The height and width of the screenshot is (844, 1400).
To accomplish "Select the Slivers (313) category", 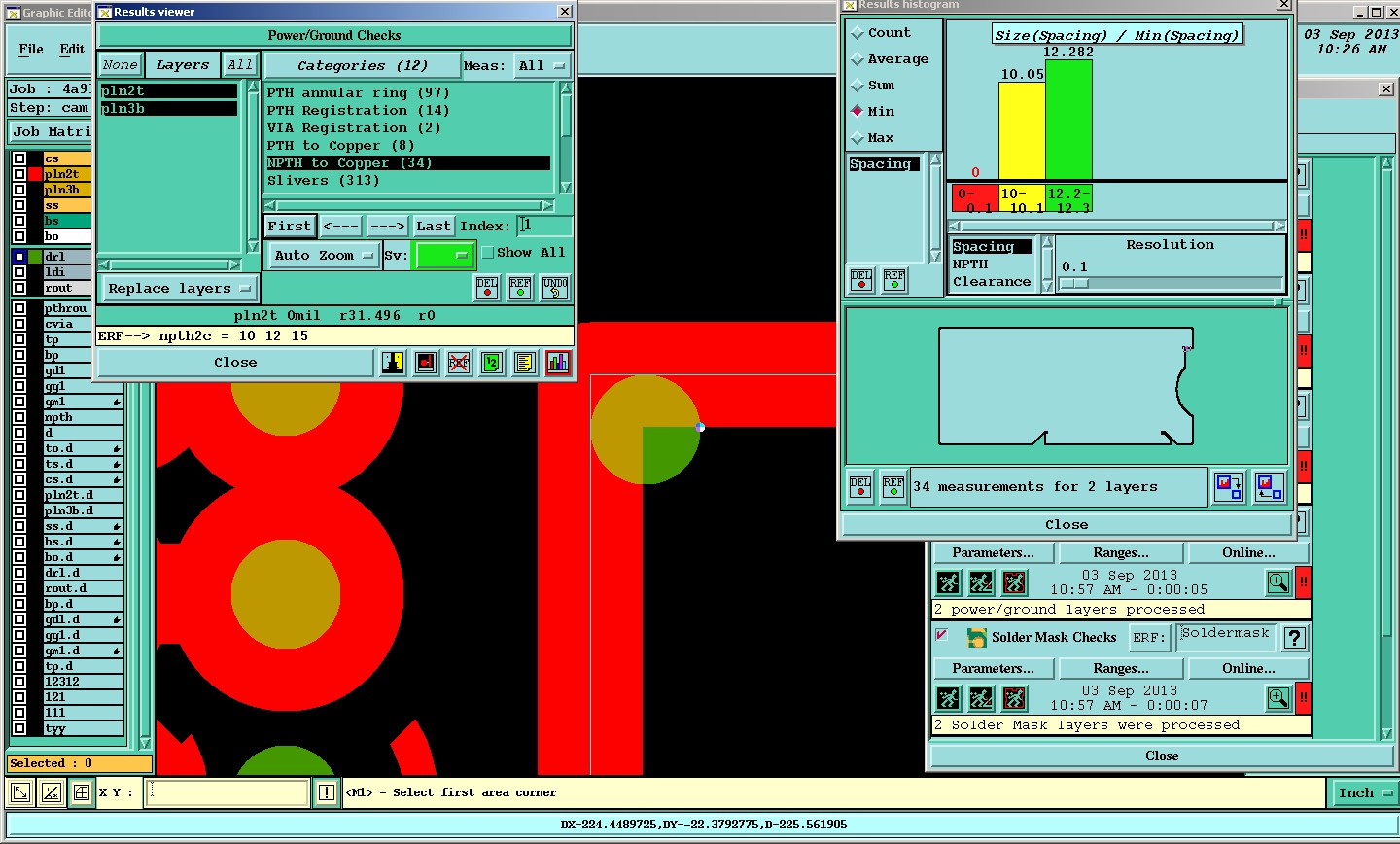I will coord(324,181).
